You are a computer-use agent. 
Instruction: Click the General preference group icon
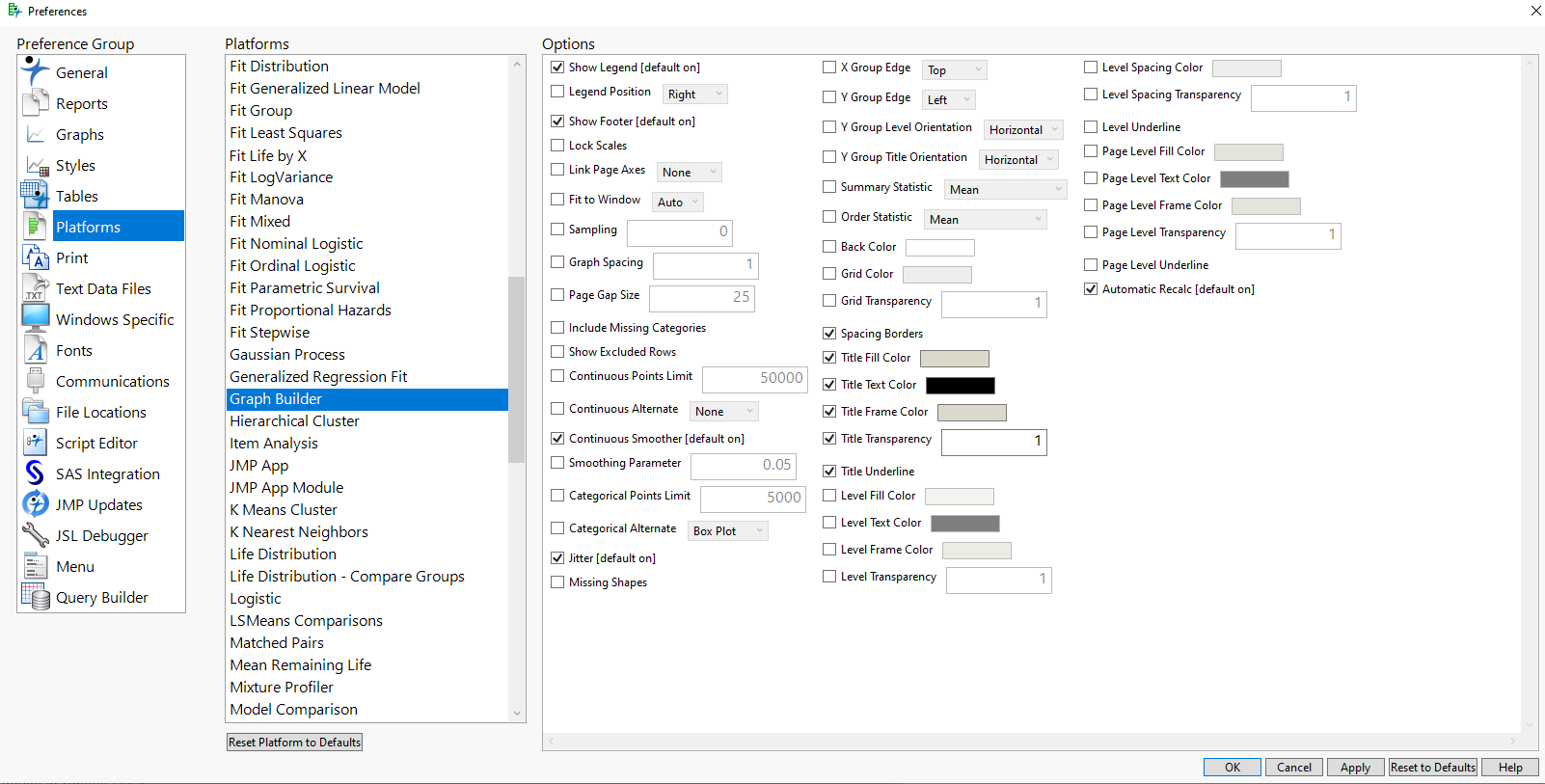point(36,71)
